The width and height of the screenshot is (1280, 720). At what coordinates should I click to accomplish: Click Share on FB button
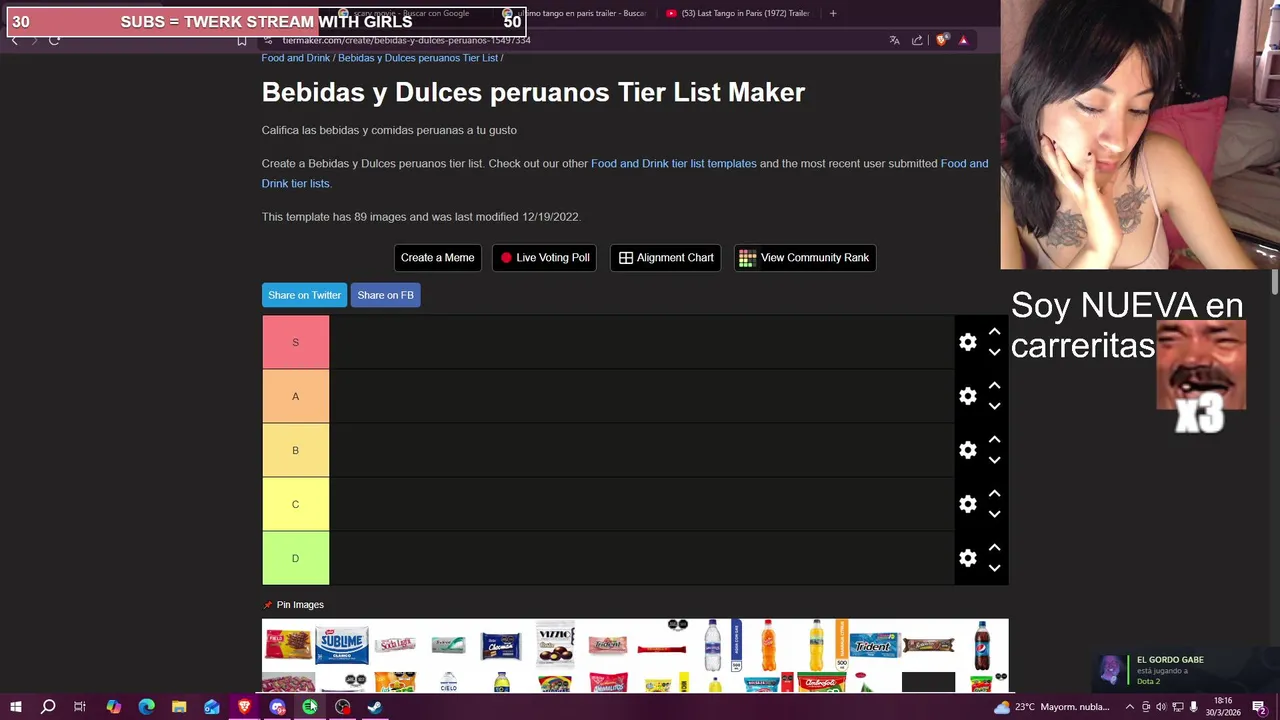coord(385,295)
